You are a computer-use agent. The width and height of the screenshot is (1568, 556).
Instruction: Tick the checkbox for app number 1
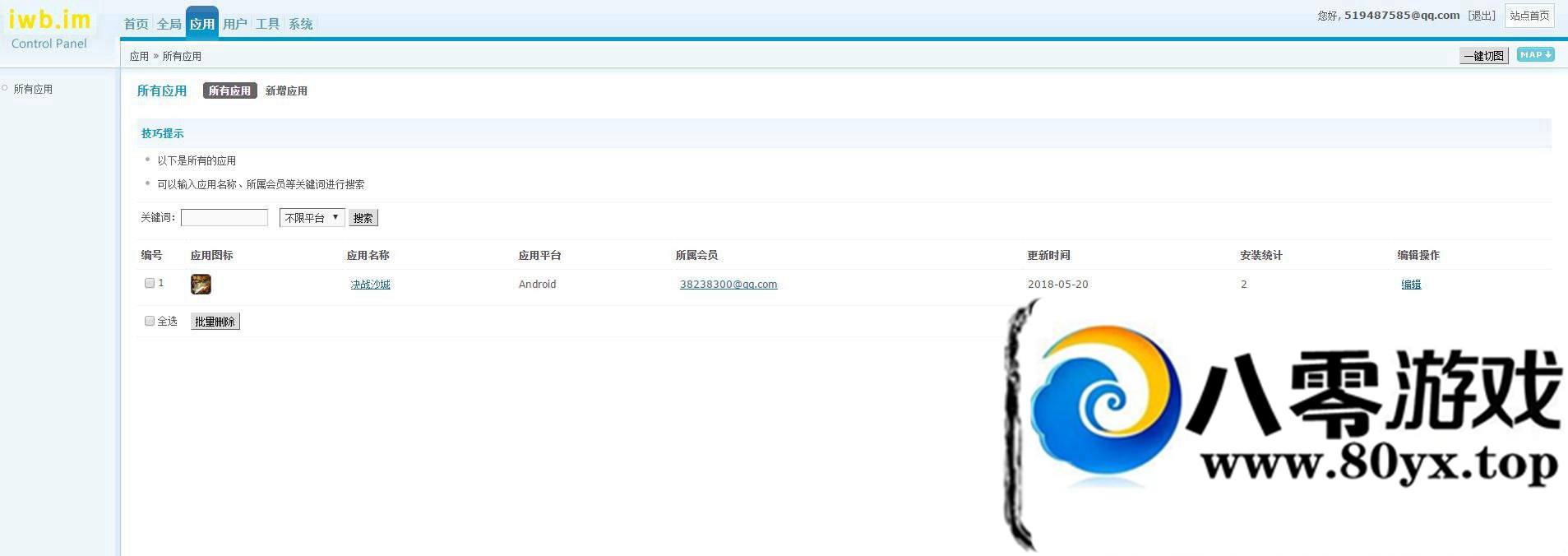(150, 283)
